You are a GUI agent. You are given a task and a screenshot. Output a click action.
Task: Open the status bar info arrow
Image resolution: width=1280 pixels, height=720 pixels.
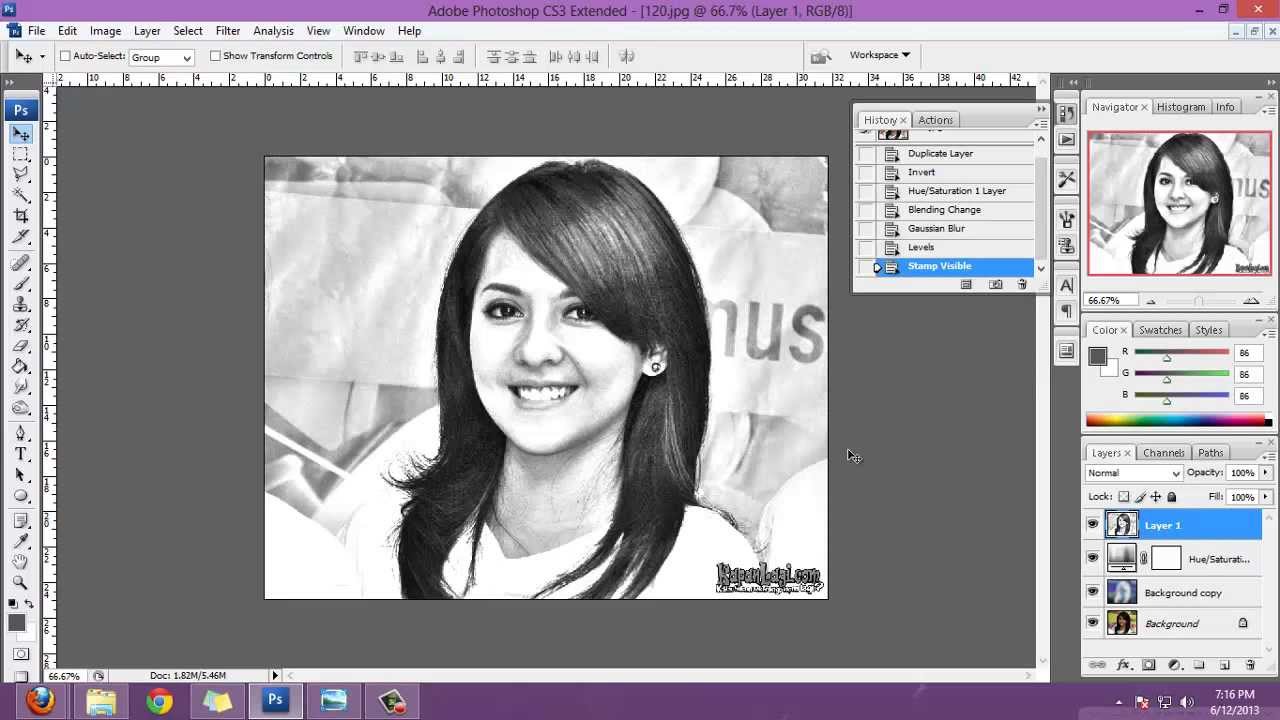pos(275,676)
